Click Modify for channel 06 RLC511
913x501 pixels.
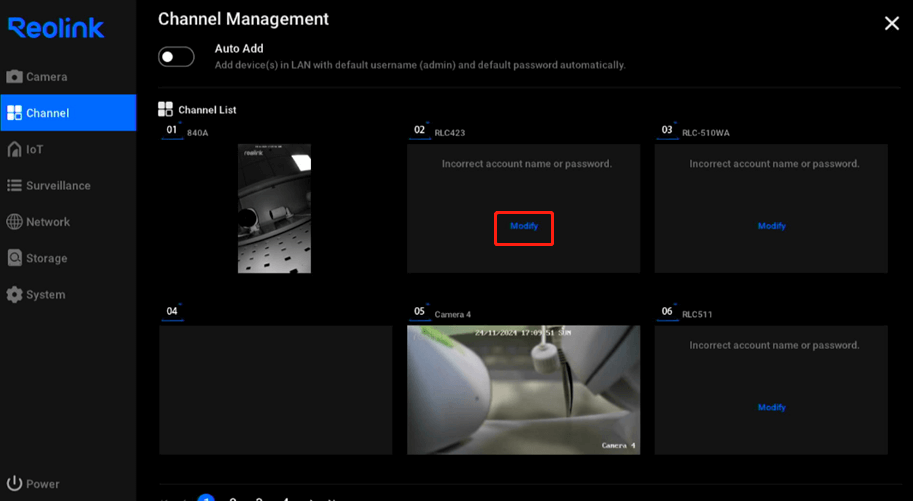click(x=772, y=407)
